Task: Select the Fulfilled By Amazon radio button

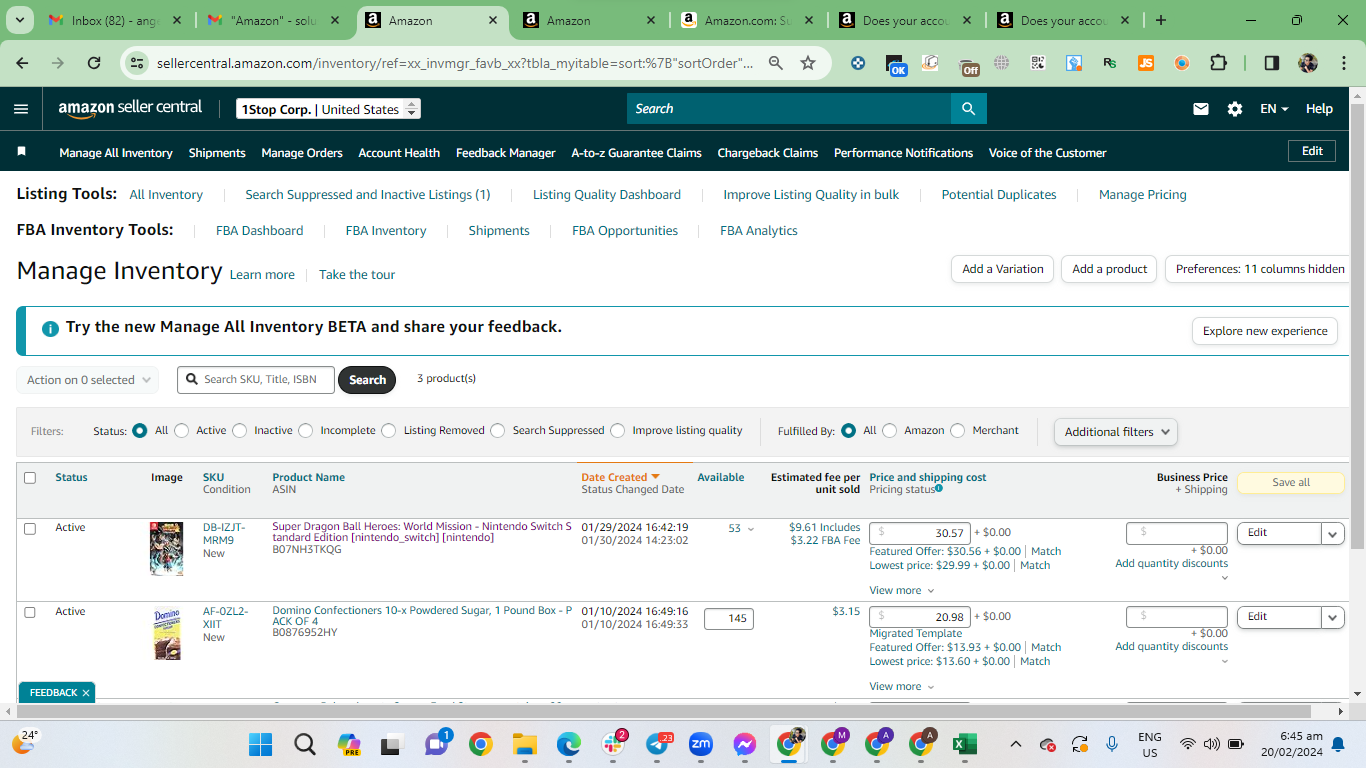Action: (x=890, y=431)
